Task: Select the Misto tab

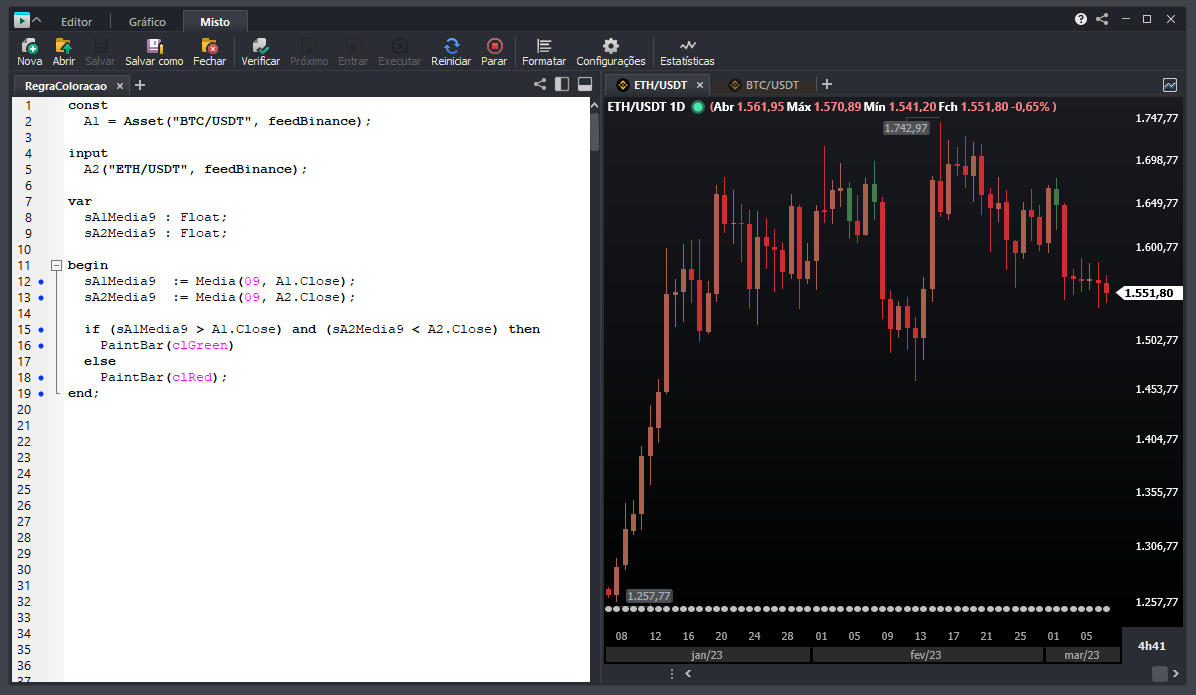Action: coord(215,22)
